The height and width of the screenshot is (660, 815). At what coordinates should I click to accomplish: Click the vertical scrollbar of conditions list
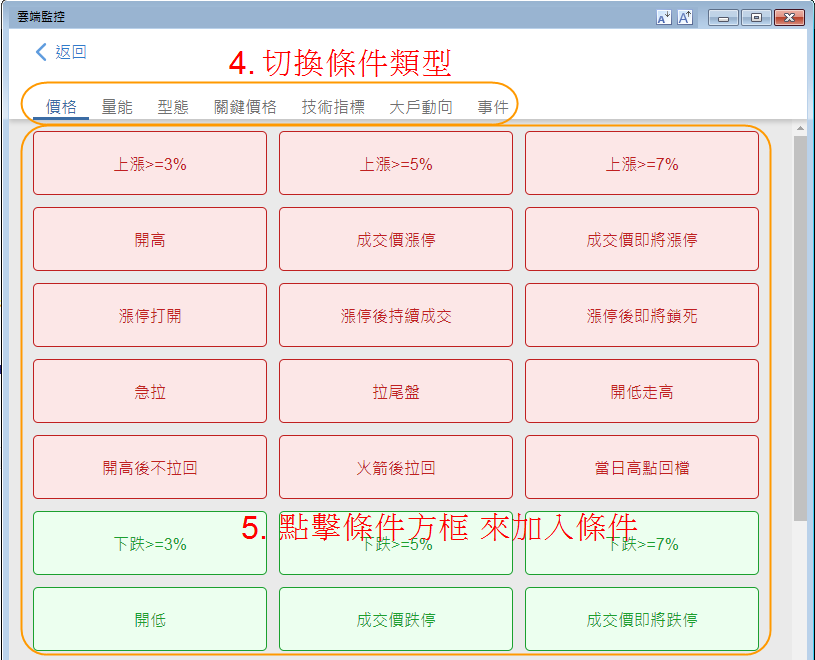800,330
